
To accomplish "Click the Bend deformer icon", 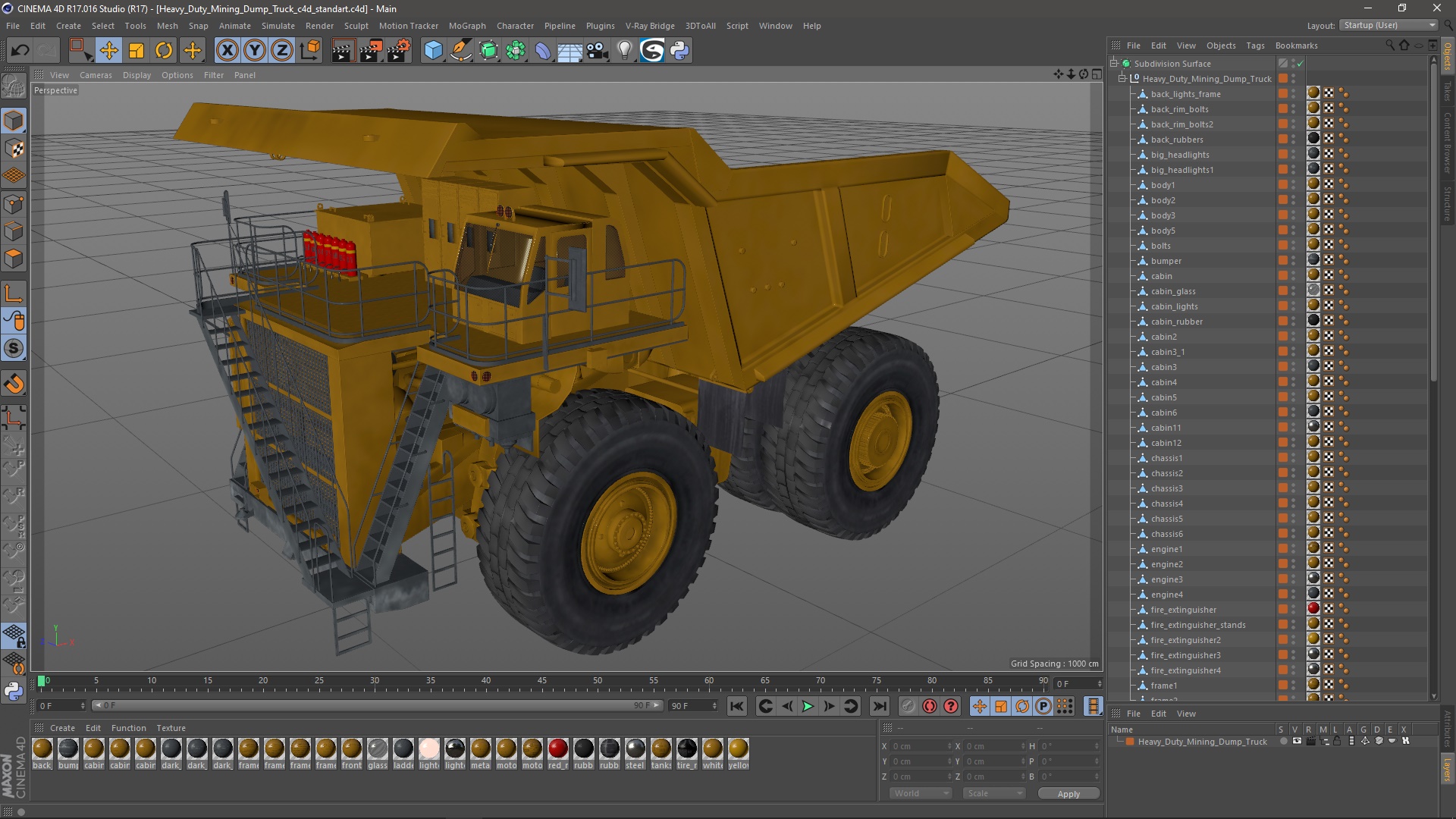I will [543, 51].
